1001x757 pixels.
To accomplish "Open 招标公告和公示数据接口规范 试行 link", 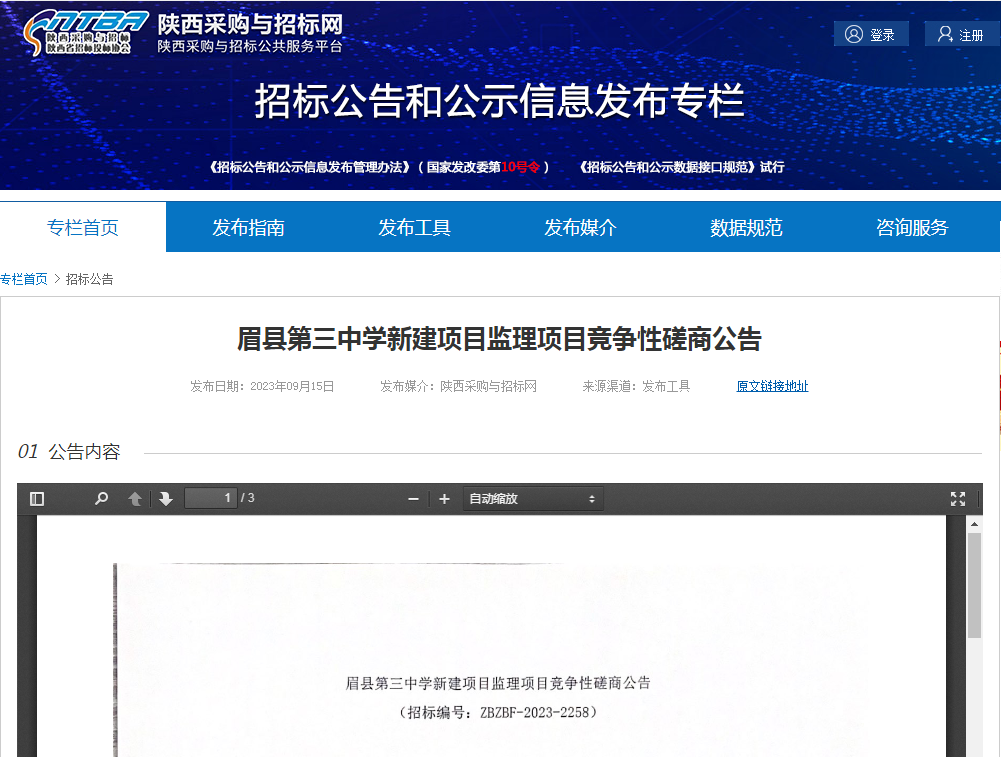I will coord(681,167).
